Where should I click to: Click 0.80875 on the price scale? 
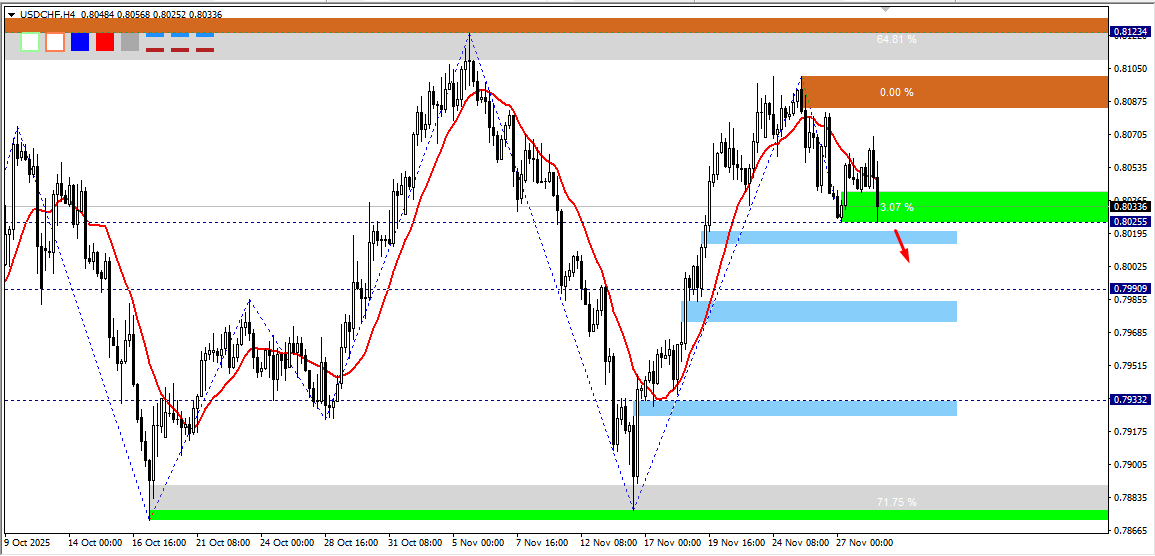1130,102
